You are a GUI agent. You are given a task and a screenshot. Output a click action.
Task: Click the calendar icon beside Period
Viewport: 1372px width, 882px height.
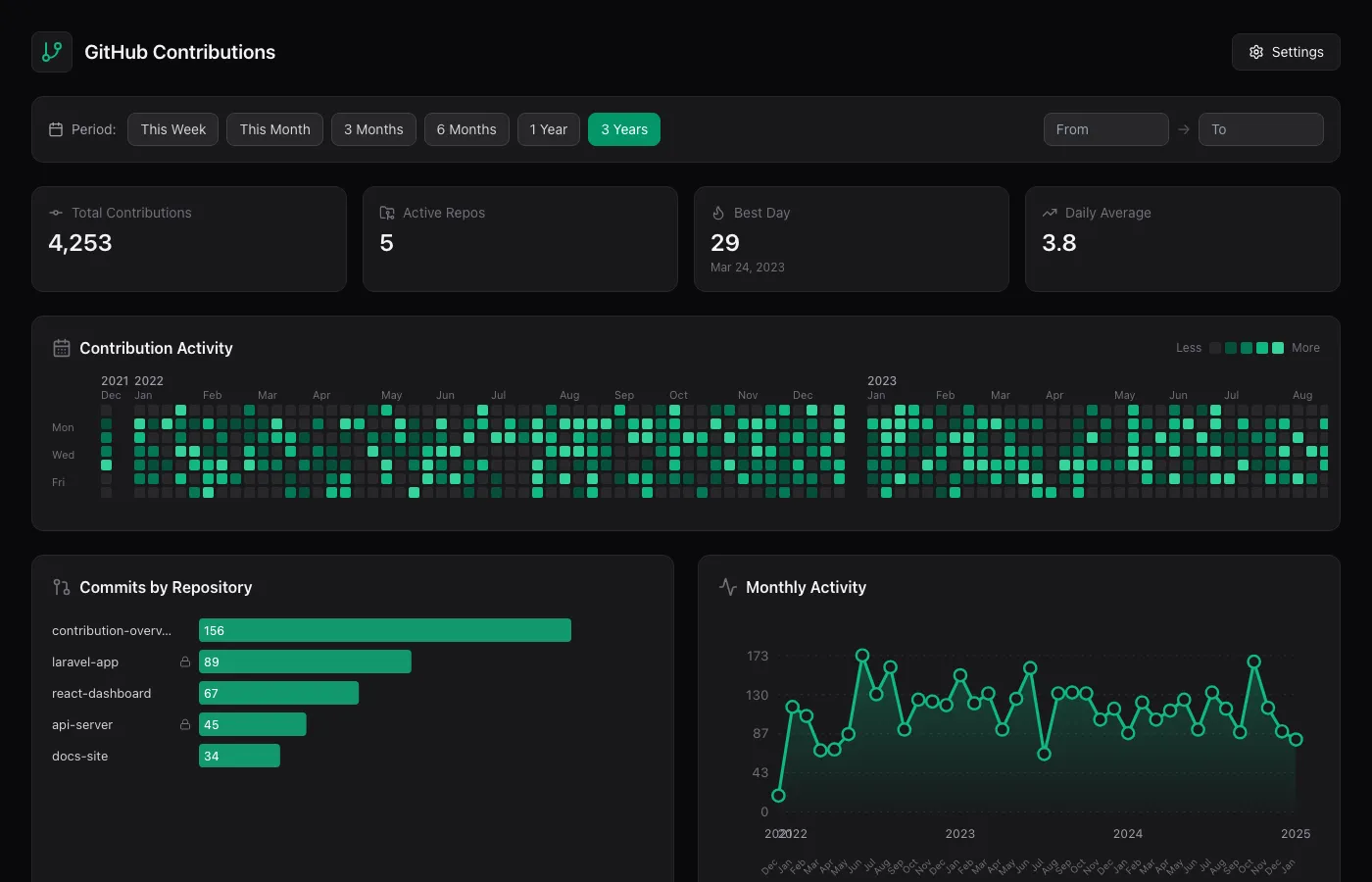(x=56, y=129)
